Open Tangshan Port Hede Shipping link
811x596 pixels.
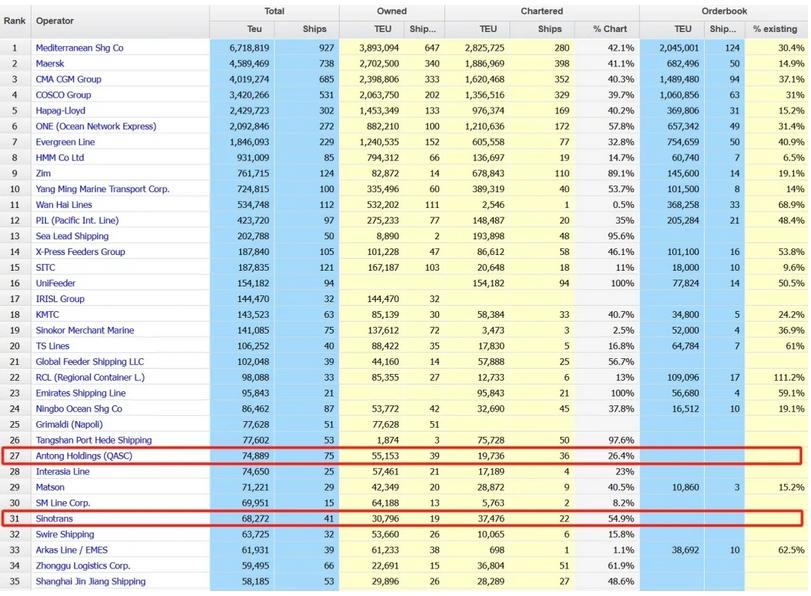click(94, 440)
